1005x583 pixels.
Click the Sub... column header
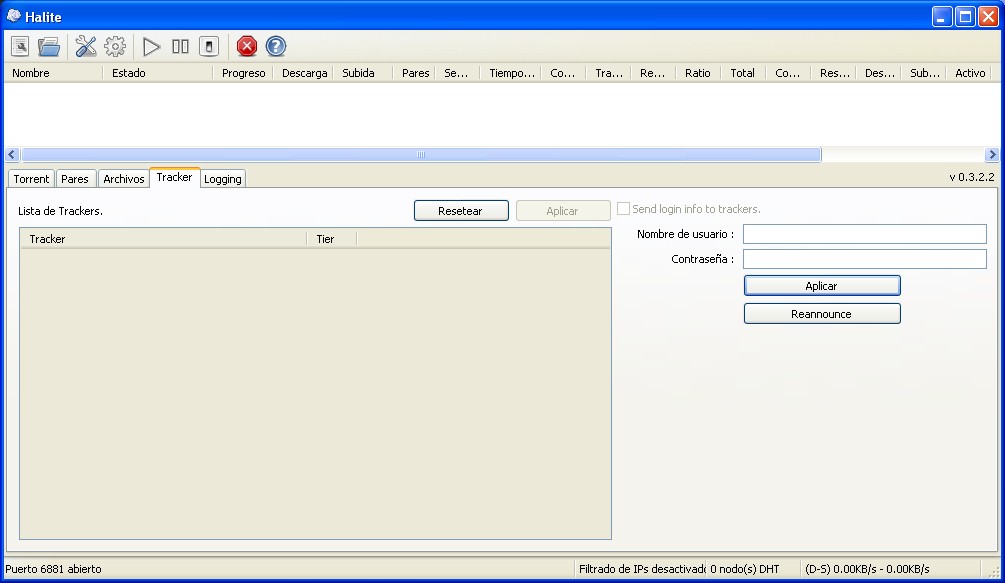(924, 73)
